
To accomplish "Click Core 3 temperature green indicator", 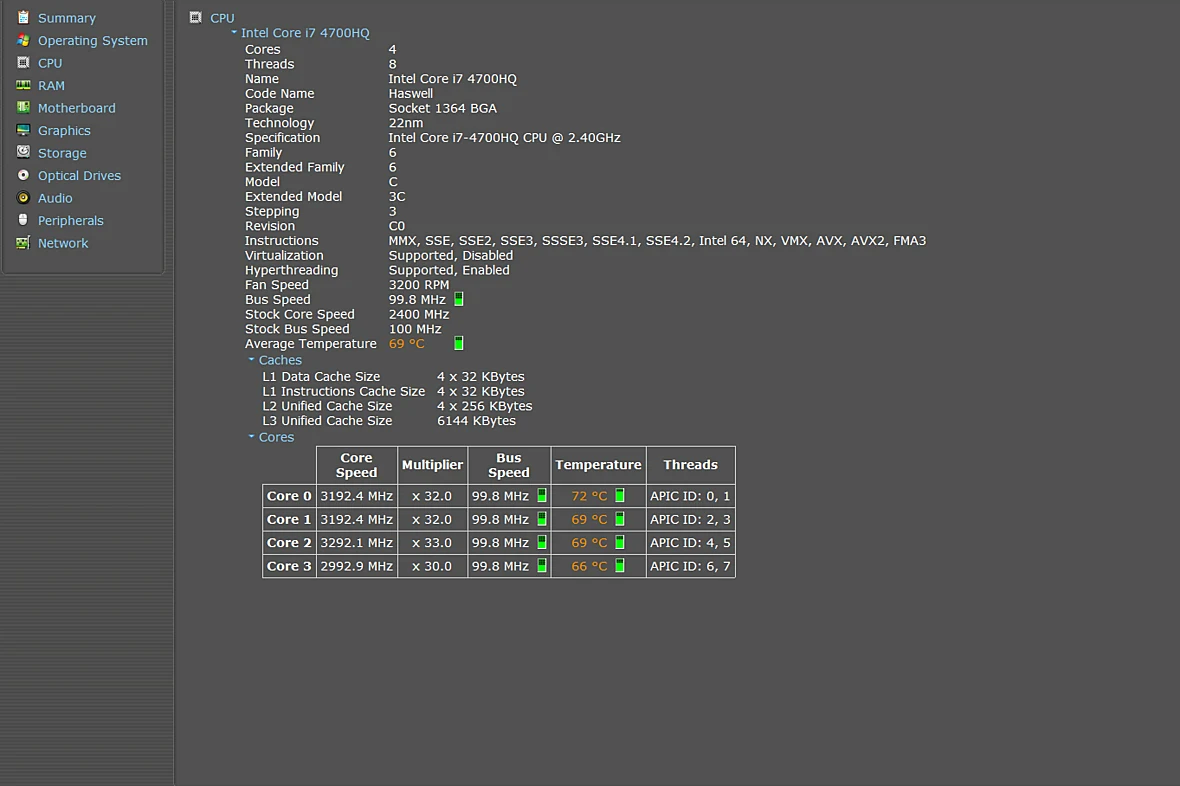I will (x=620, y=565).
